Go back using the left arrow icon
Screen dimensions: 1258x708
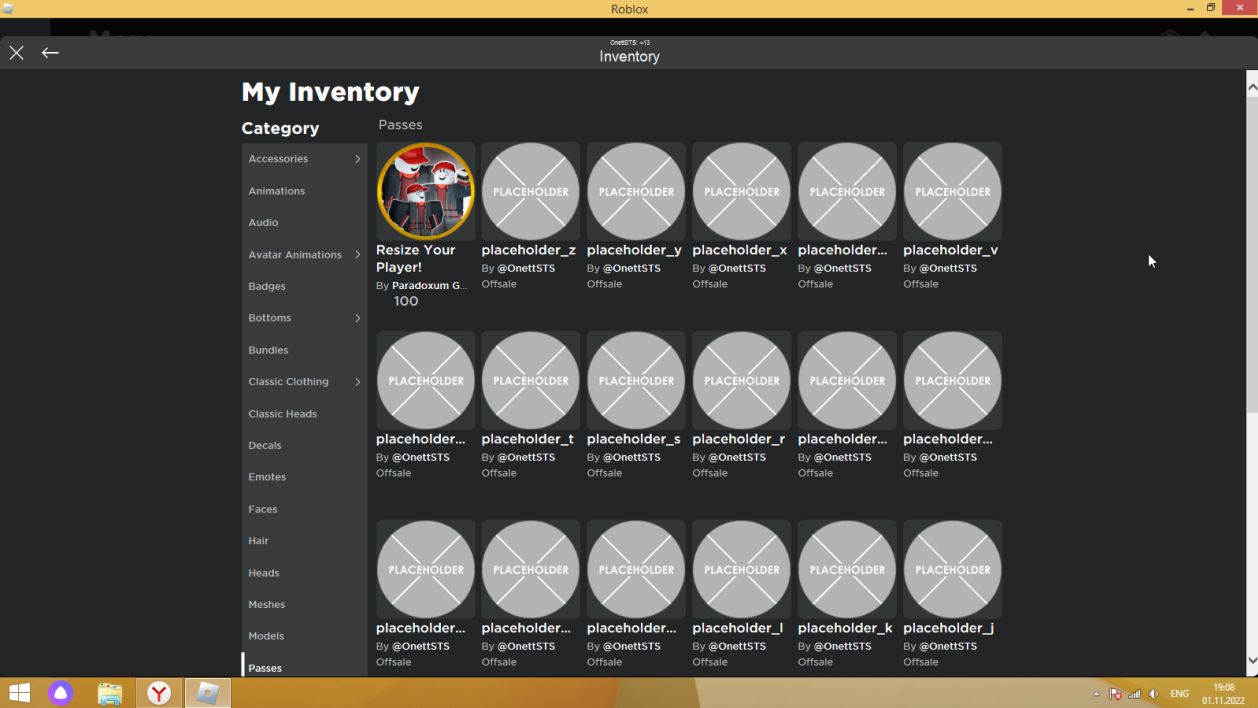pyautogui.click(x=50, y=53)
